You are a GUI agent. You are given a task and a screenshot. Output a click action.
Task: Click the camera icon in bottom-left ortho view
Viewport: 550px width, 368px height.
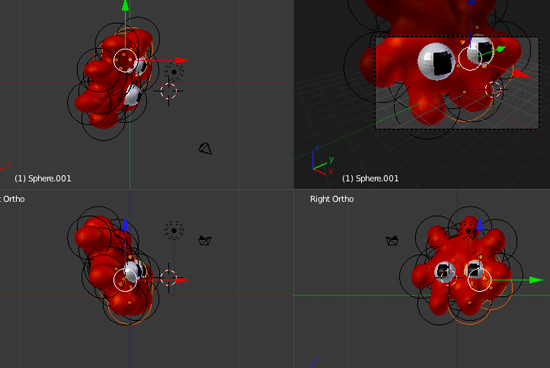(205, 241)
